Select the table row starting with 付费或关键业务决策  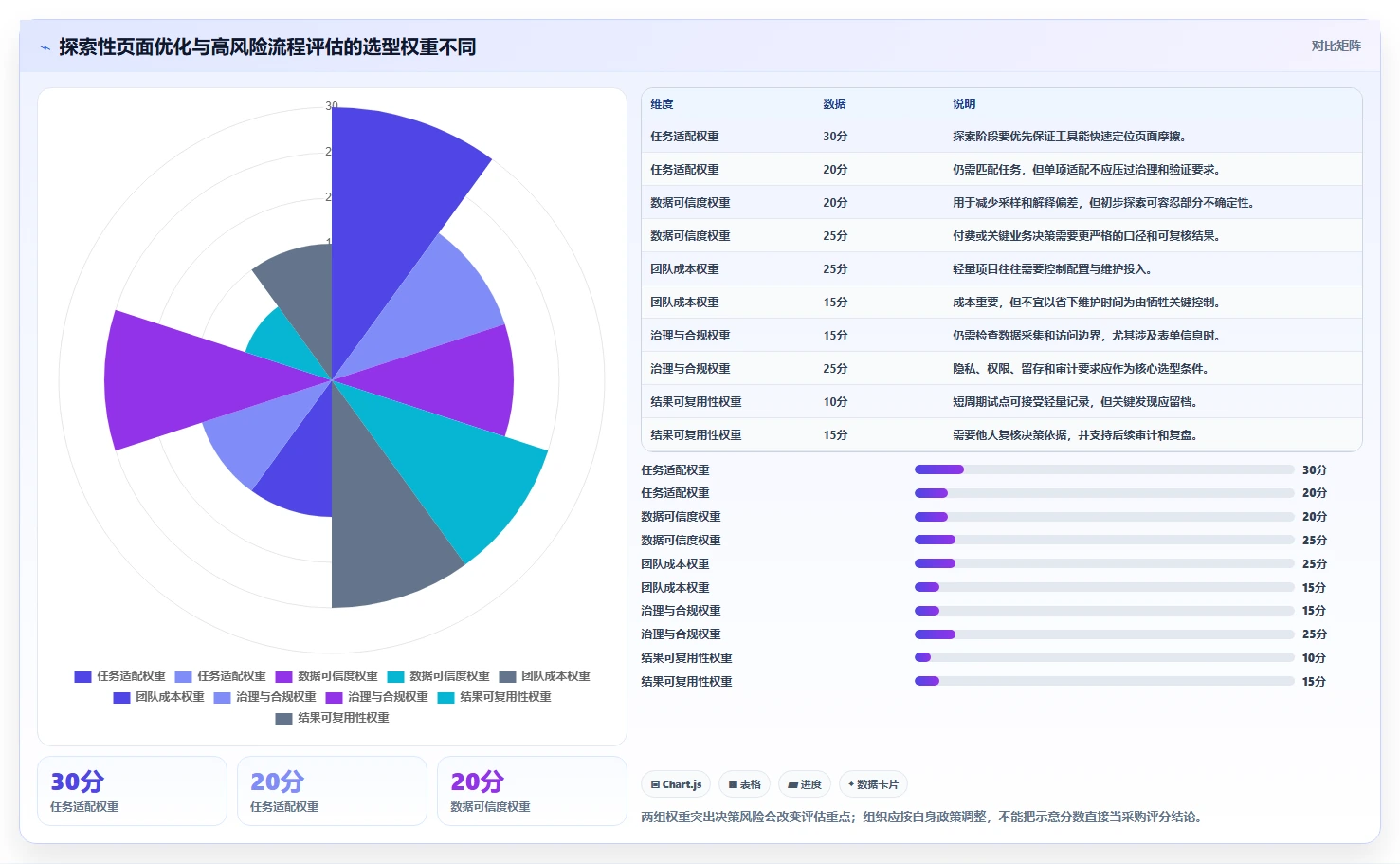point(1002,236)
